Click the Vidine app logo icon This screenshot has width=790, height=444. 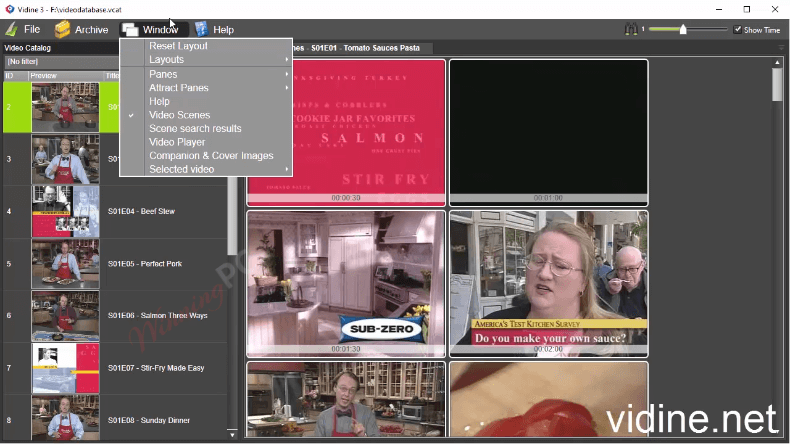coord(10,9)
